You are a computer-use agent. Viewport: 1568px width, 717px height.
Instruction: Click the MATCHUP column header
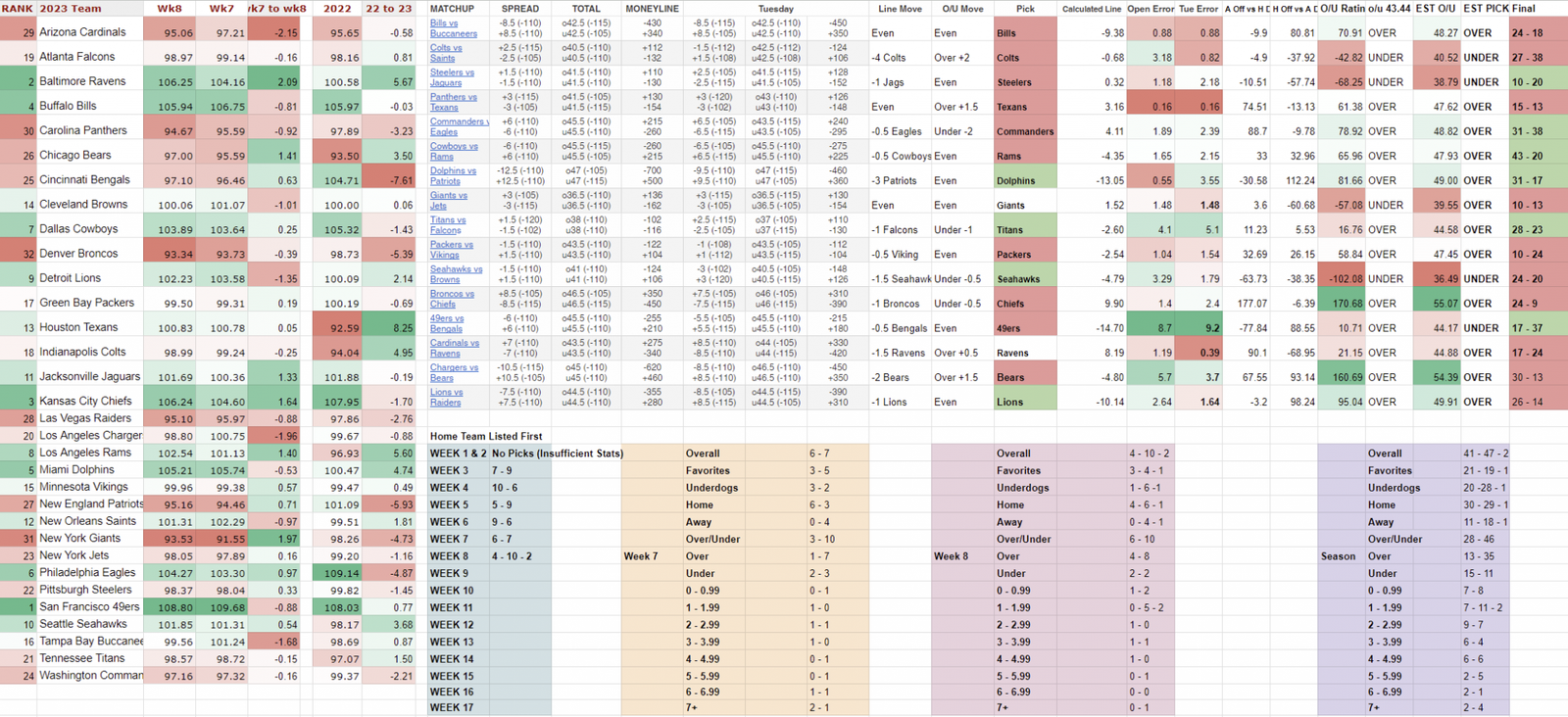(452, 8)
